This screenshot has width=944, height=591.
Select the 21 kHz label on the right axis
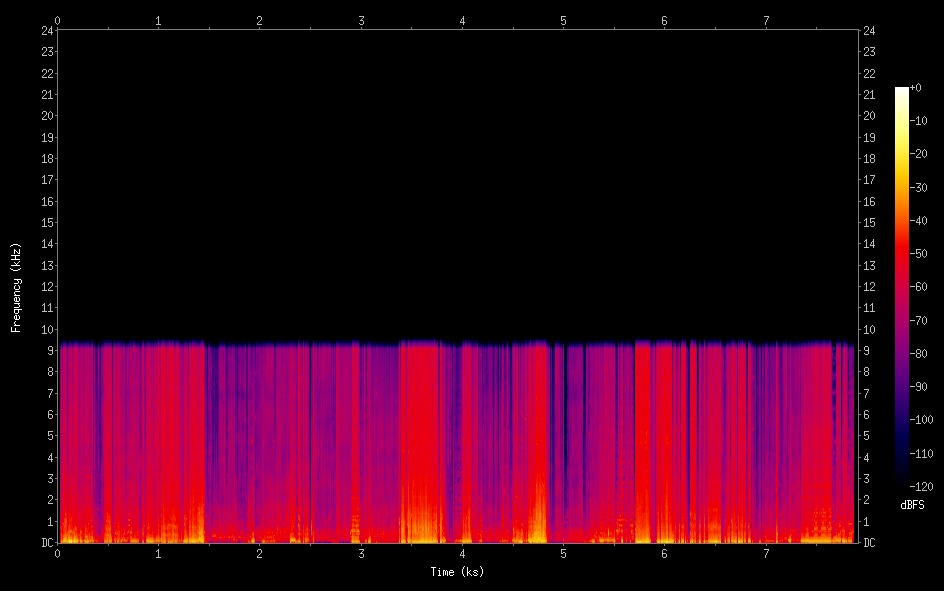870,94
